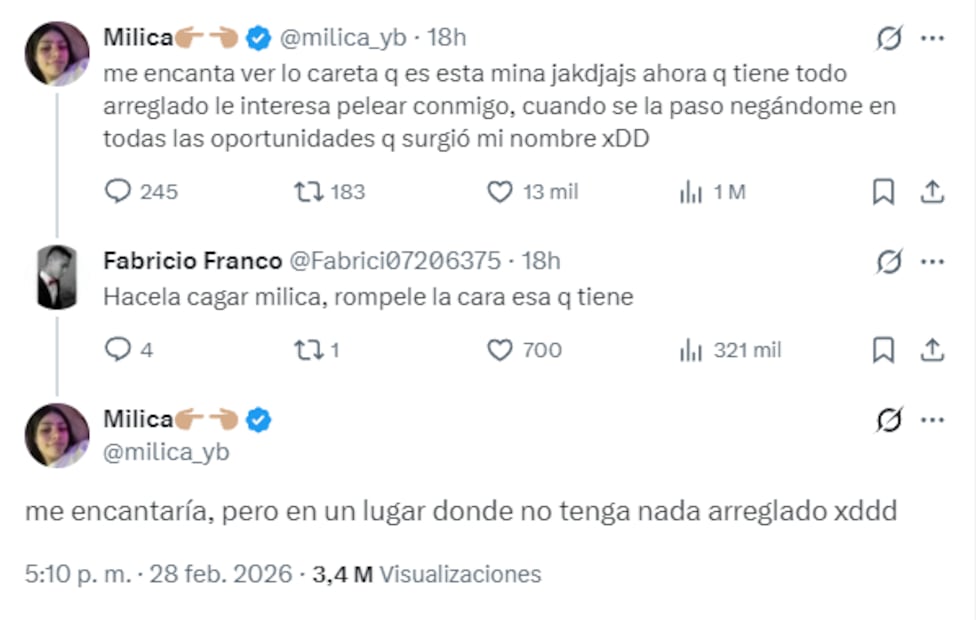Open the share icon on Milica's first tweet
This screenshot has height=620, width=976.
pos(932,191)
